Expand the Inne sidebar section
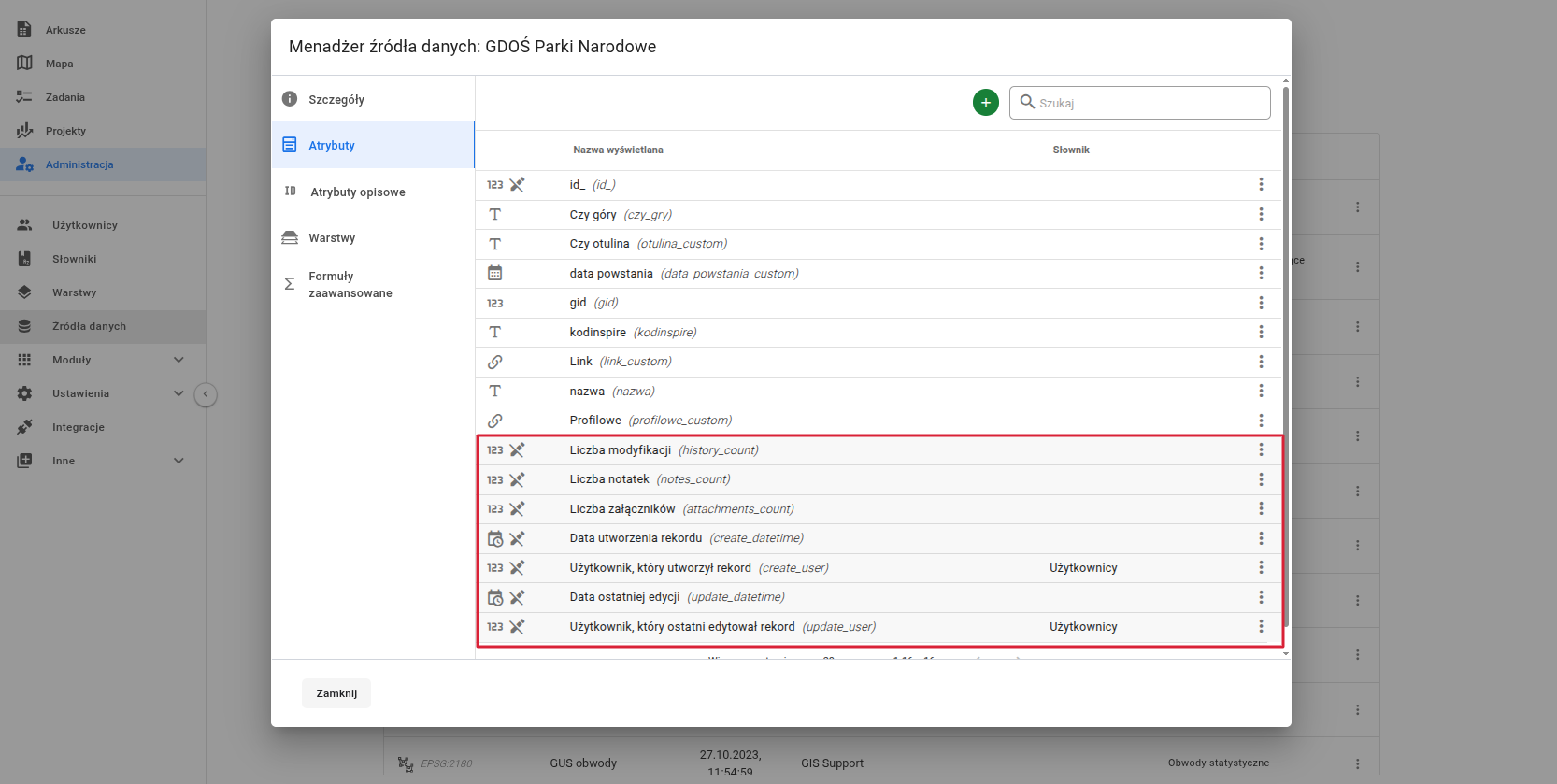Screen dimensions: 1557x784 pyautogui.click(x=179, y=461)
